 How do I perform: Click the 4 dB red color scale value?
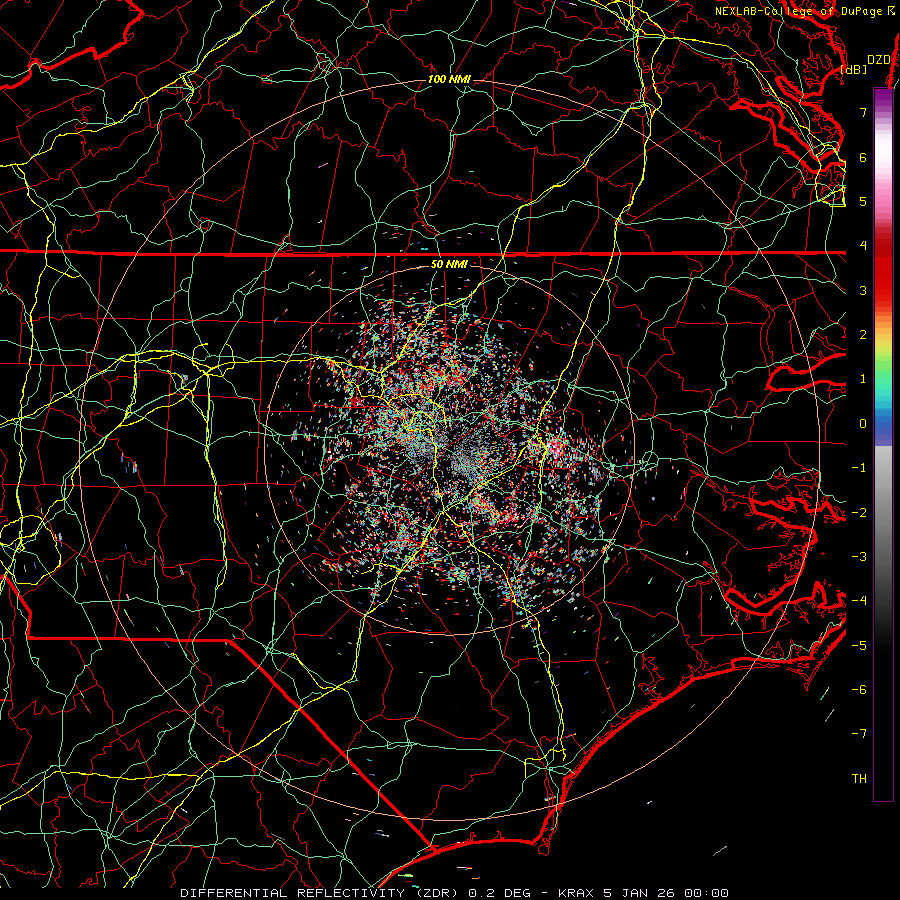click(x=863, y=245)
